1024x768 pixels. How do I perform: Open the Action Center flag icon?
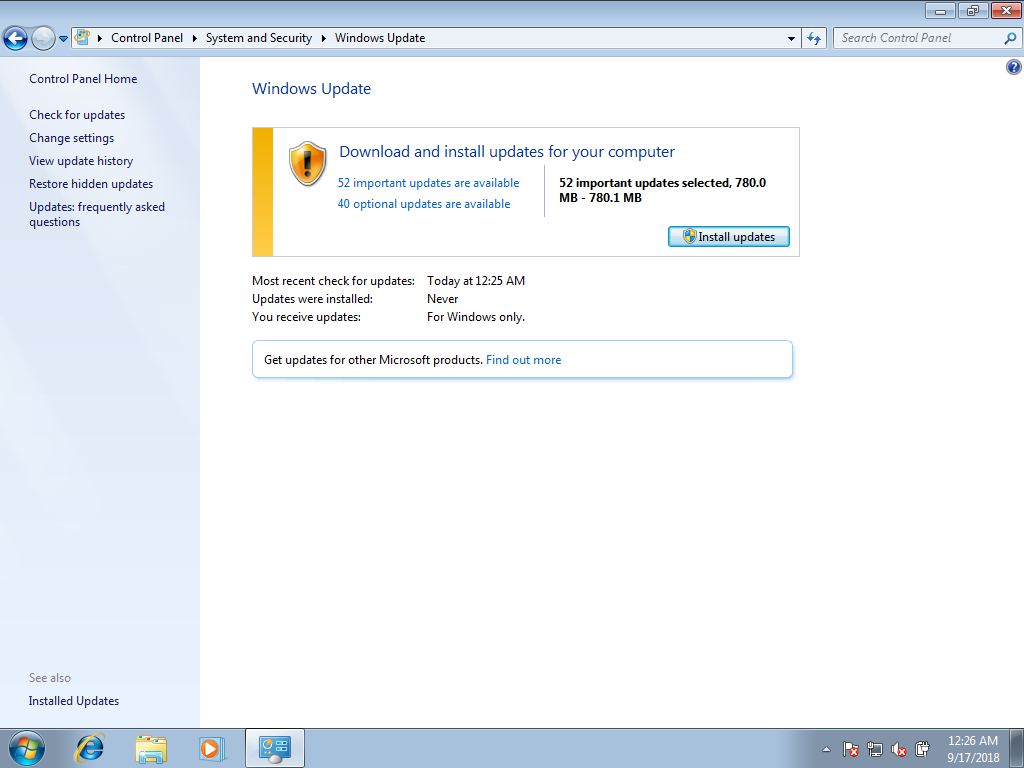[x=850, y=749]
